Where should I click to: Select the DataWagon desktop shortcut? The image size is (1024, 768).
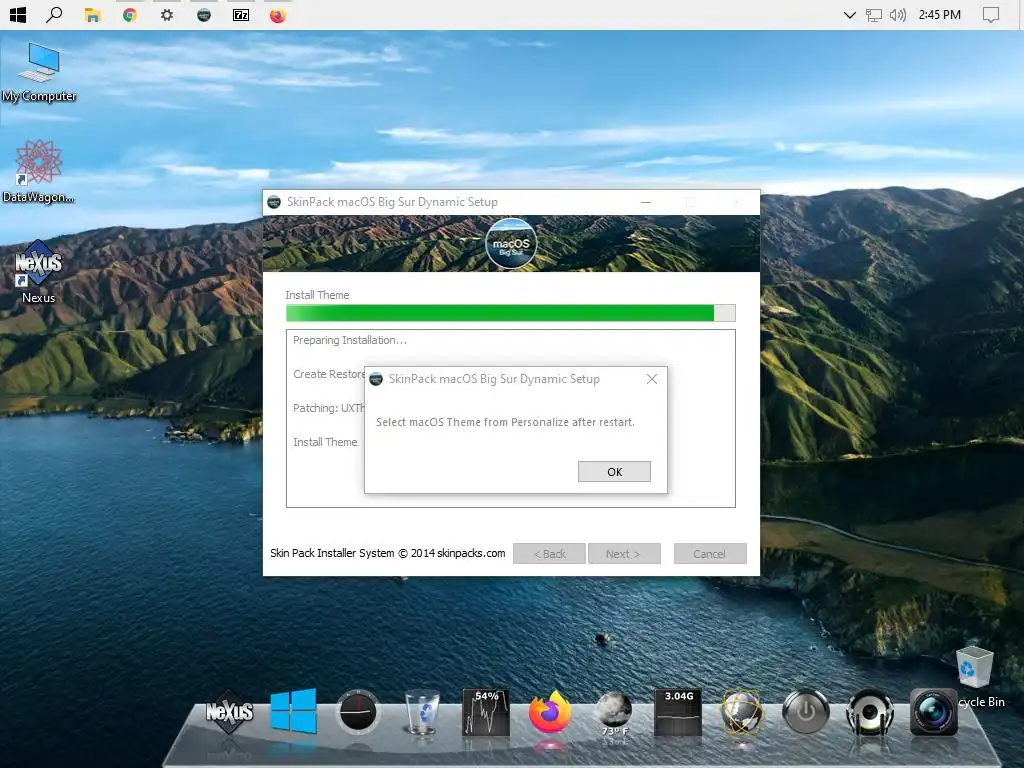[39, 171]
